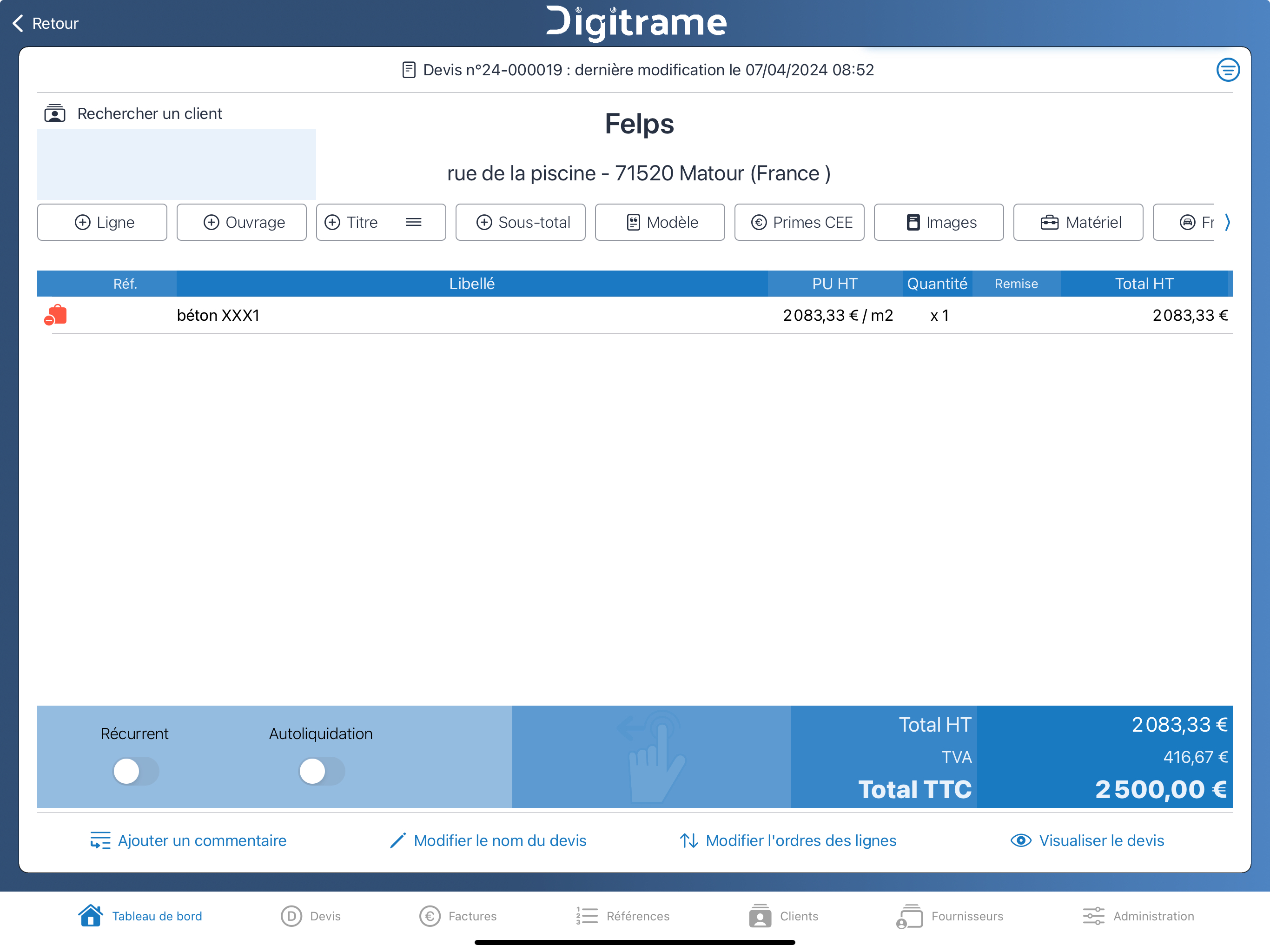1270x952 pixels.
Task: Open the circular filter menu icon
Action: point(1228,70)
